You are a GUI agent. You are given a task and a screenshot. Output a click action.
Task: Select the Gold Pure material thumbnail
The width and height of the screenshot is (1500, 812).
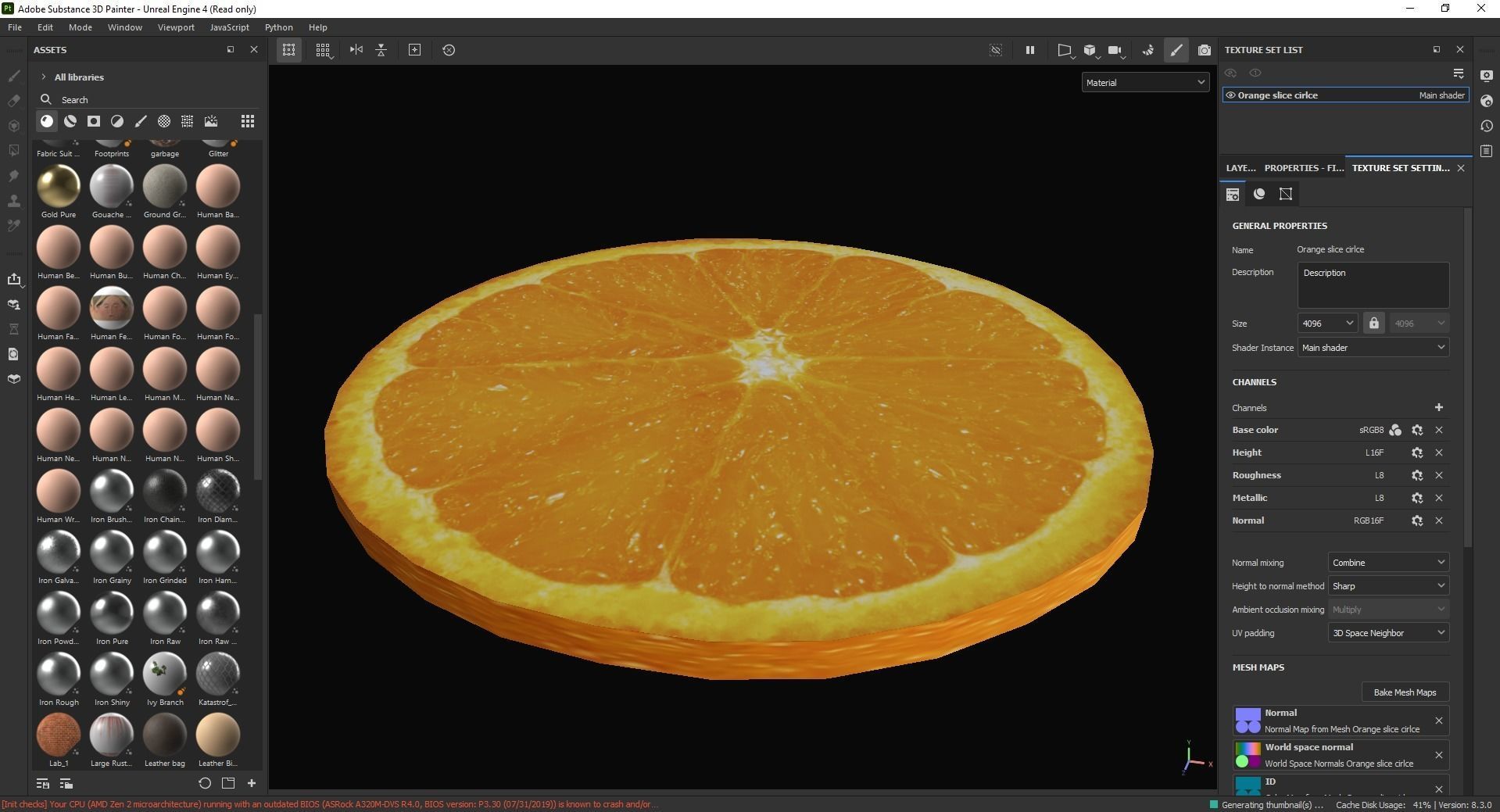pos(59,186)
